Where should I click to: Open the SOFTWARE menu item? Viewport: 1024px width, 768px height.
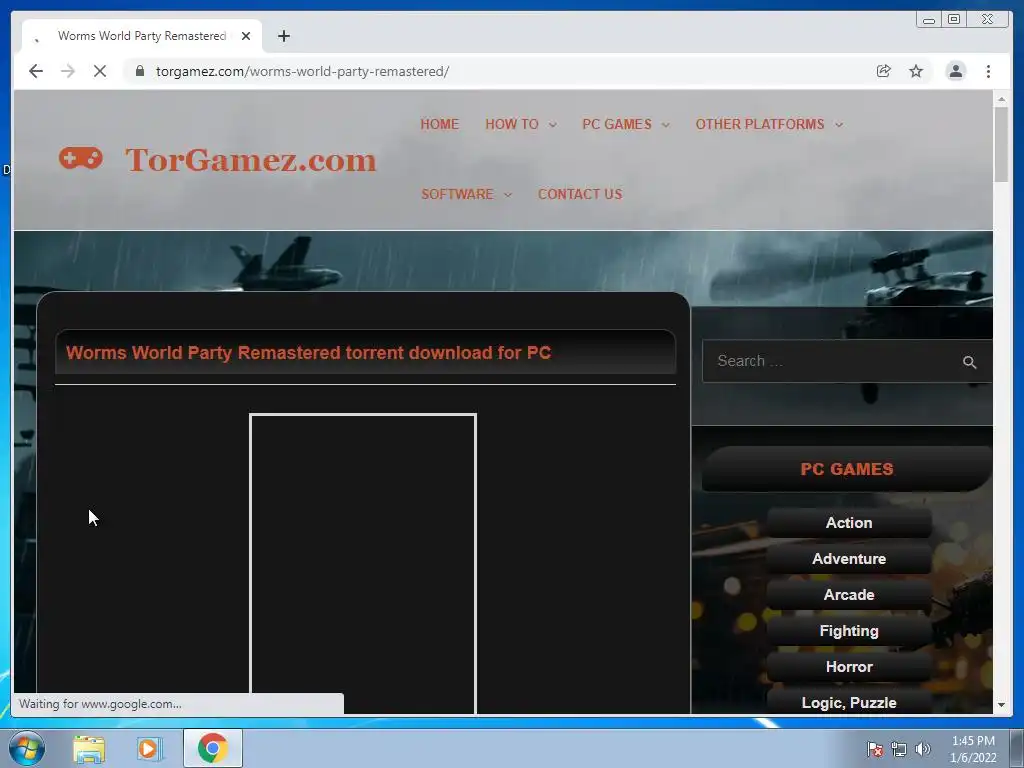click(457, 194)
